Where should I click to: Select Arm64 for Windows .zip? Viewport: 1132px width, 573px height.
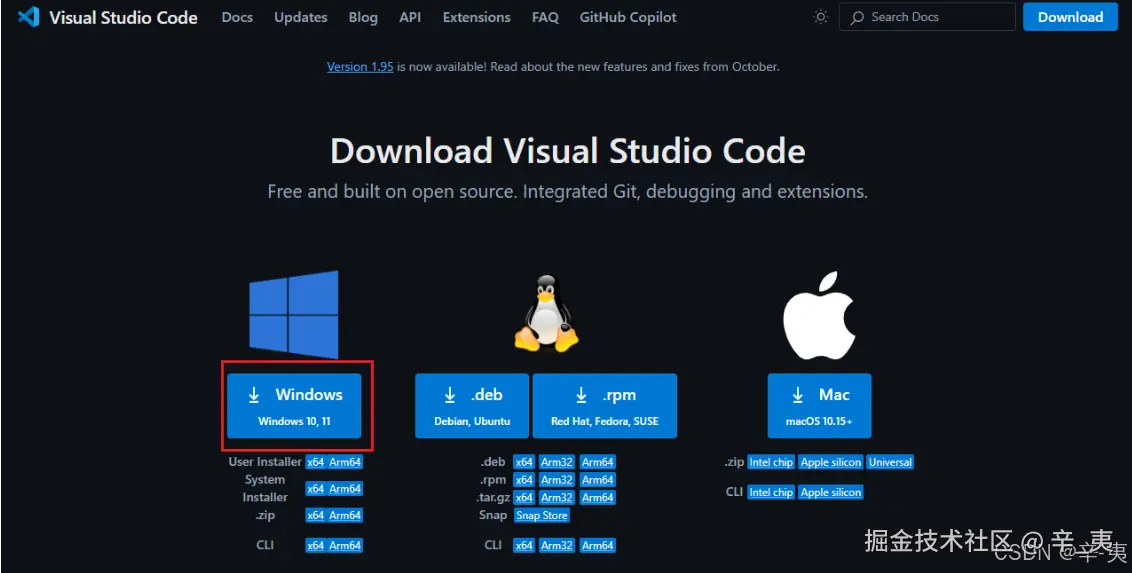coord(345,515)
